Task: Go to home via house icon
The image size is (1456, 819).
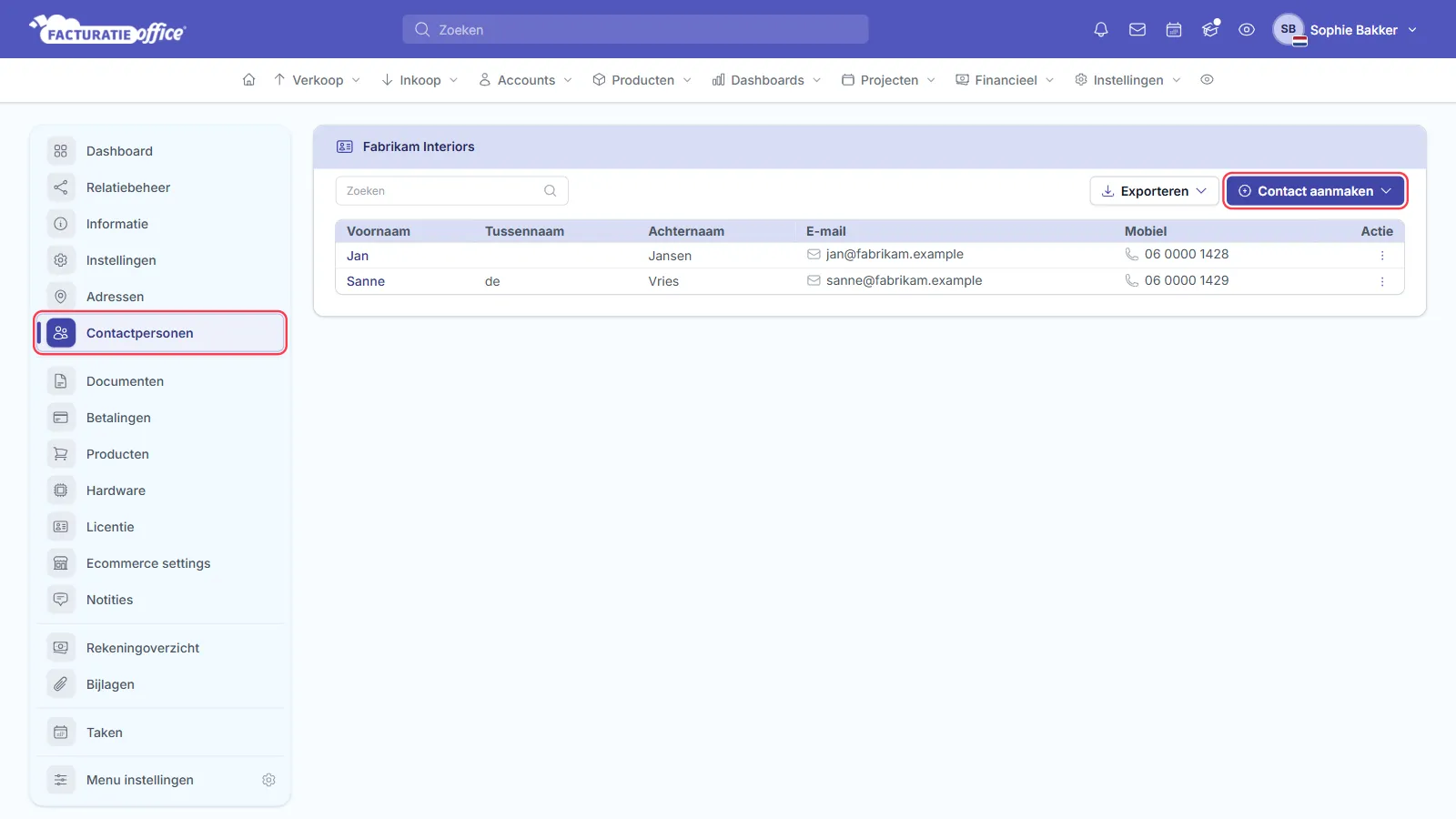Action: [x=248, y=80]
